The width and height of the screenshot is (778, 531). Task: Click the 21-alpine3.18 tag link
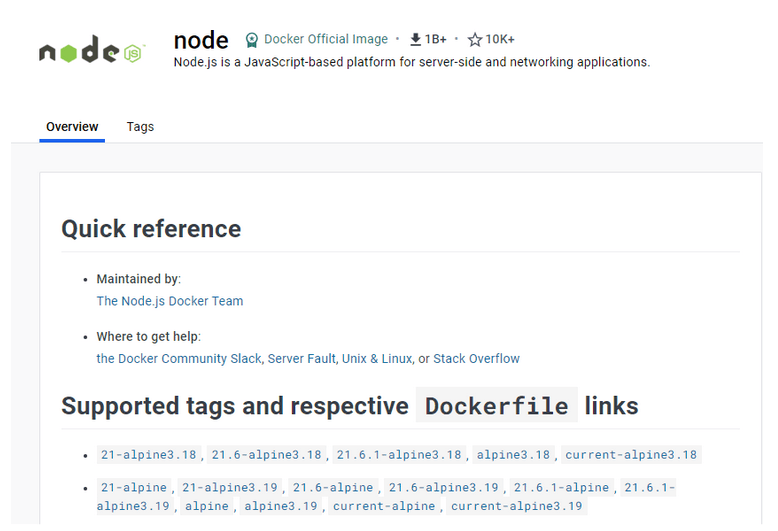click(149, 455)
